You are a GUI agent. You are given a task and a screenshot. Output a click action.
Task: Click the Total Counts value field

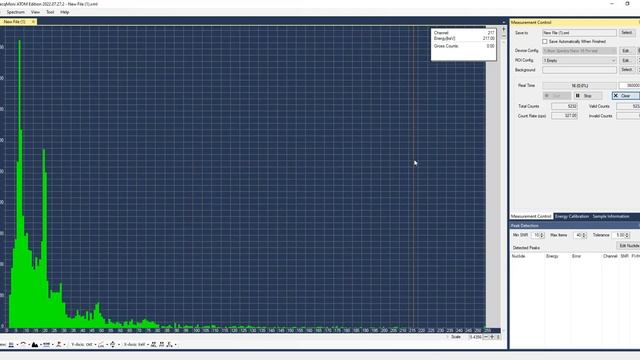pyautogui.click(x=564, y=106)
